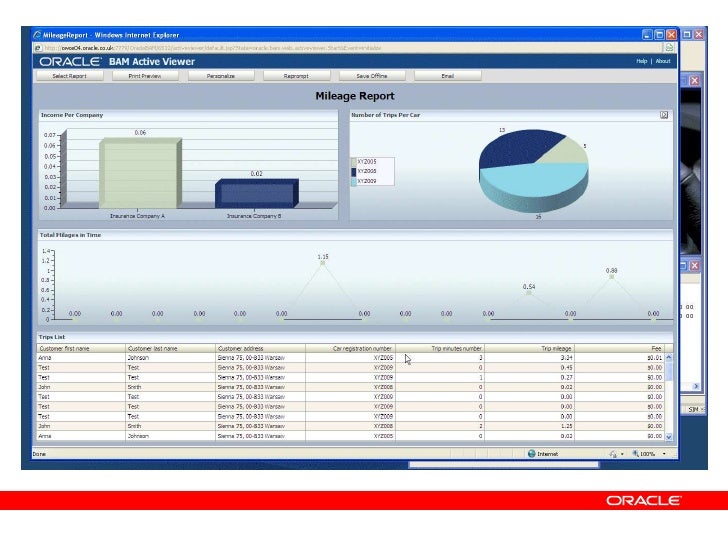
Task: Click the Save Offline button
Action: [372, 76]
